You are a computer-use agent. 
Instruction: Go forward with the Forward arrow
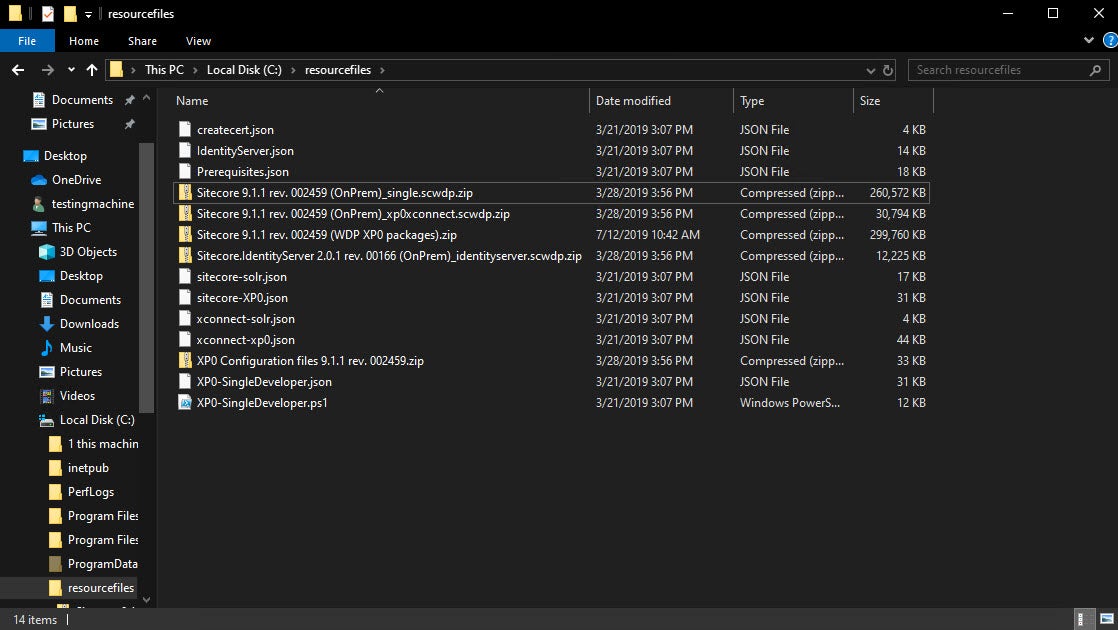click(x=48, y=70)
